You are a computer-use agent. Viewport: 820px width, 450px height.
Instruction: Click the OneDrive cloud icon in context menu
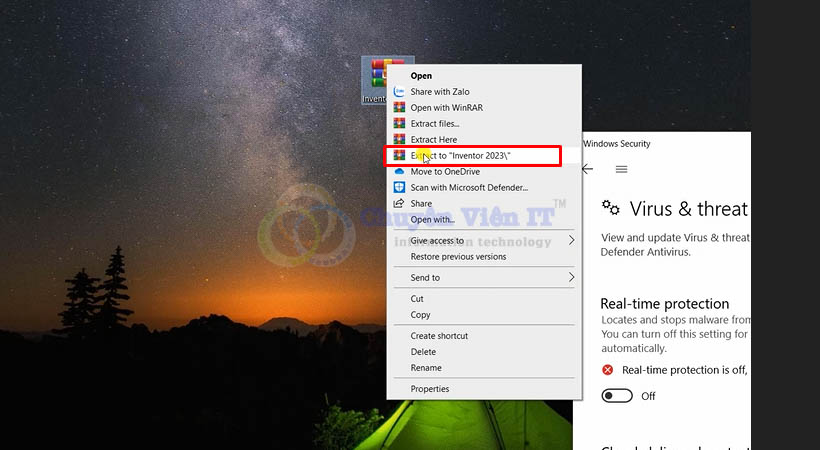[399, 172]
